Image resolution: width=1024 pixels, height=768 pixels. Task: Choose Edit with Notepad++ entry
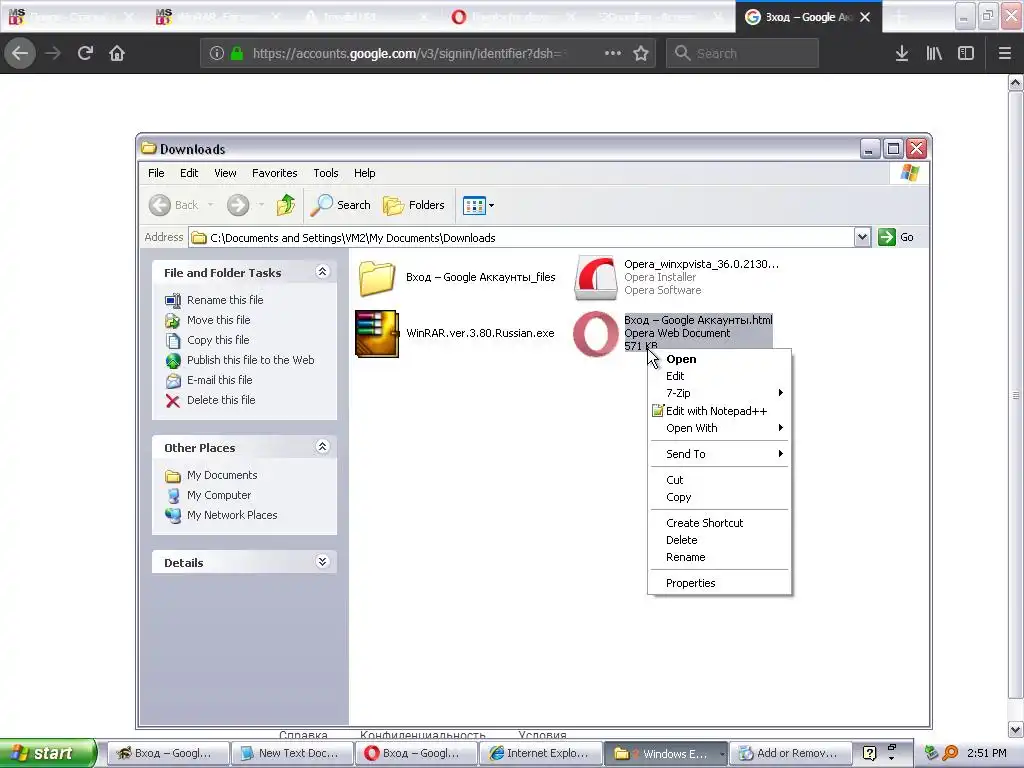click(720, 411)
